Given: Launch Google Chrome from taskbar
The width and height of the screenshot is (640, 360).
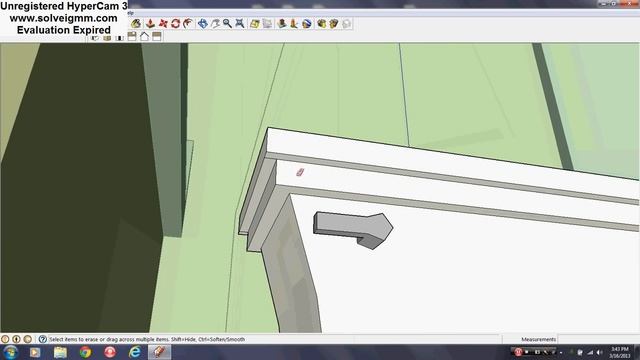Looking at the screenshot, I should pyautogui.click(x=85, y=352).
